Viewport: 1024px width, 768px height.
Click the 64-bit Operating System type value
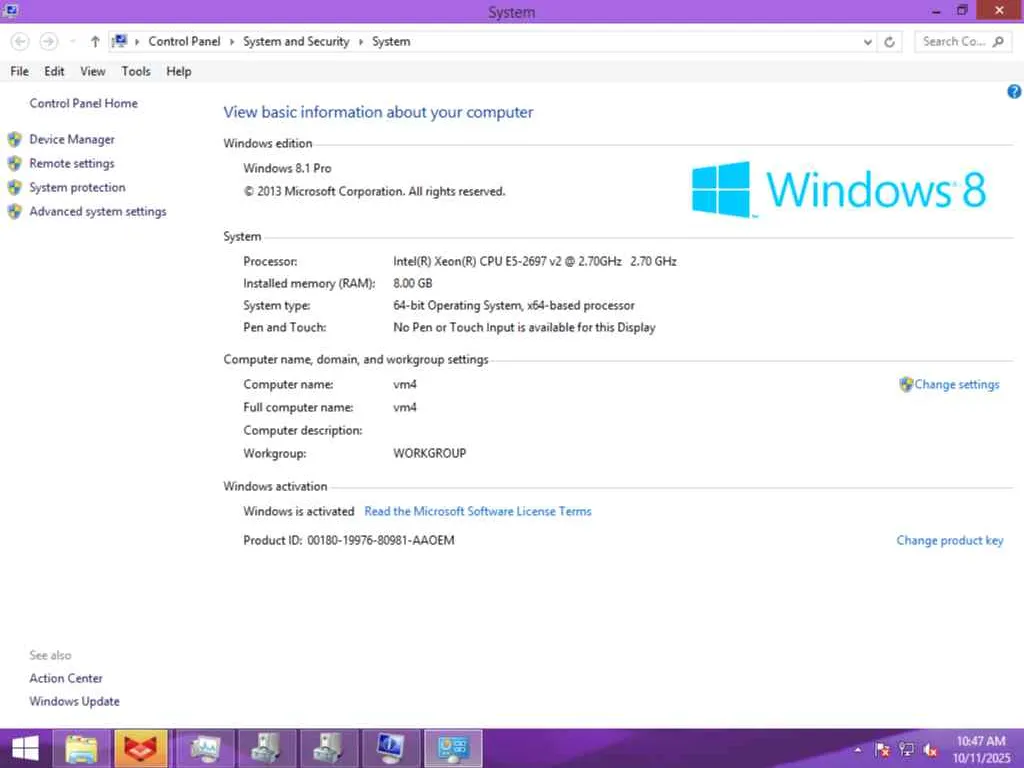pyautogui.click(x=514, y=306)
